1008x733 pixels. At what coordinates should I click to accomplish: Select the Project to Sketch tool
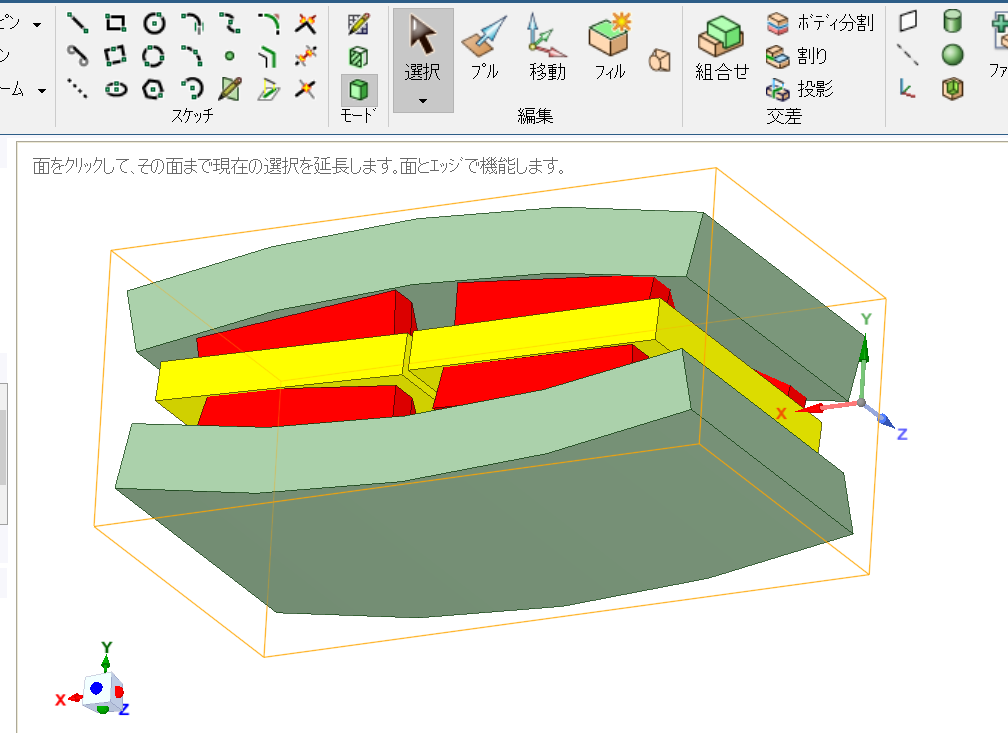tap(268, 89)
